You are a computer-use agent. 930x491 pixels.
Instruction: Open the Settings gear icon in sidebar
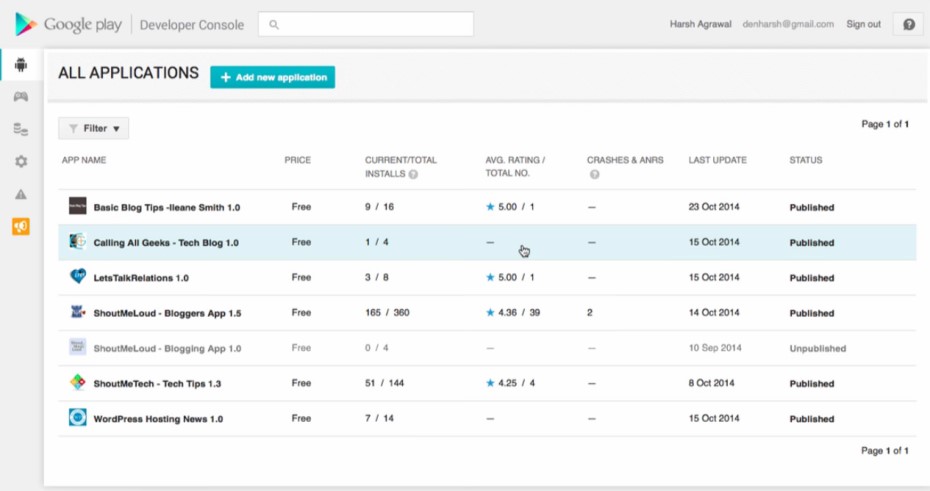[x=21, y=161]
